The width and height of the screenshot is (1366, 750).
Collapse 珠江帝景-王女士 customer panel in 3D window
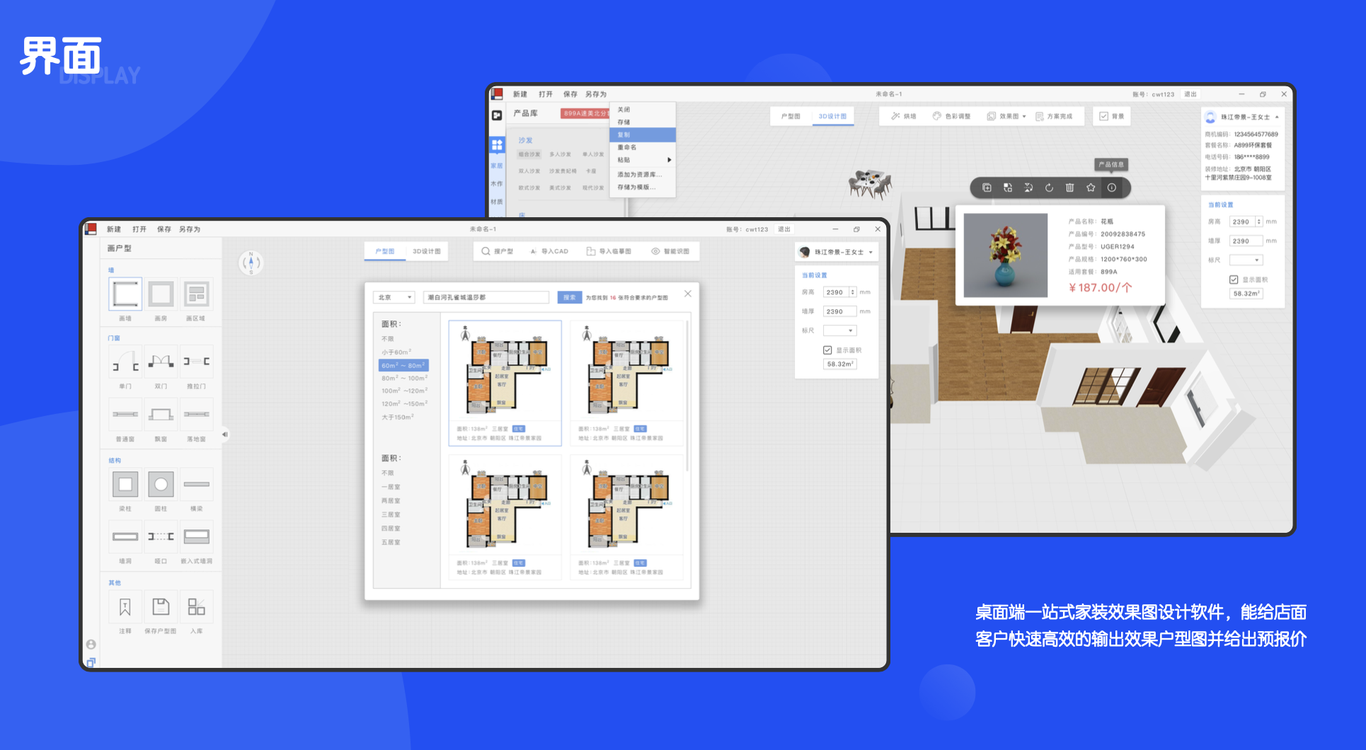click(x=1277, y=117)
